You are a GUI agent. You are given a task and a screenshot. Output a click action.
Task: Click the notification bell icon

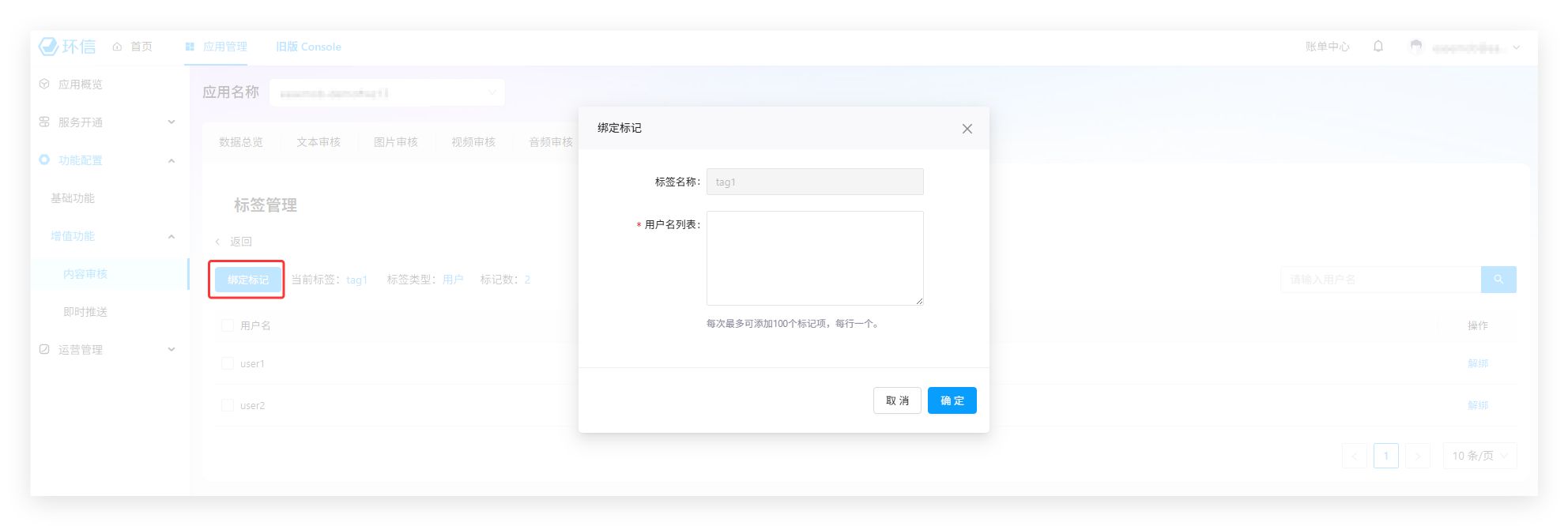1378,47
